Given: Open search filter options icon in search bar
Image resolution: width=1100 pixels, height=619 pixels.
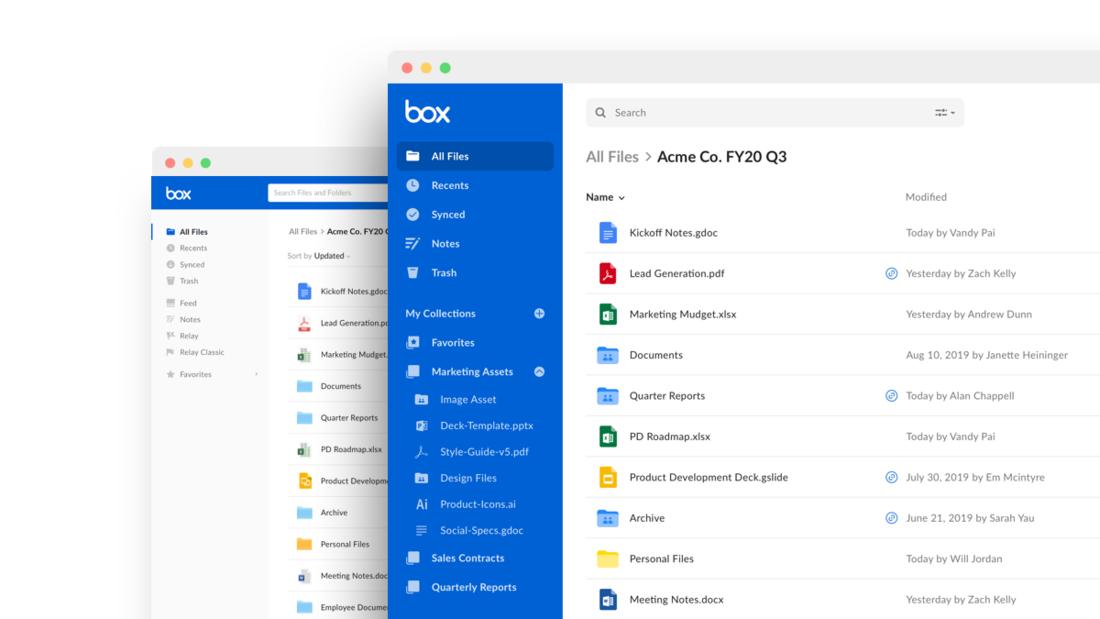Looking at the screenshot, I should tap(944, 112).
